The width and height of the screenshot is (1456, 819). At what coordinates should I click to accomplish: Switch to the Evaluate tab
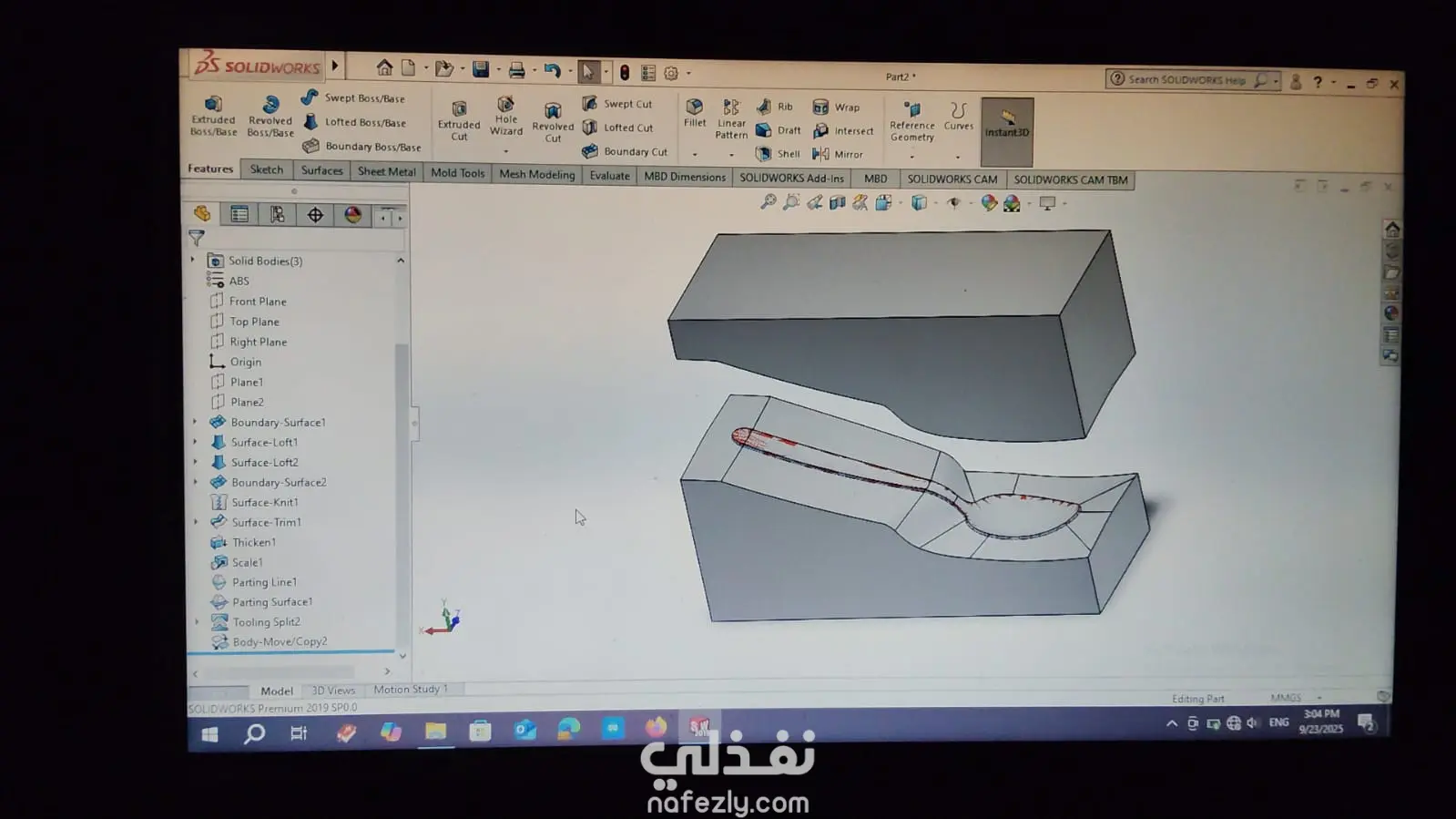tap(610, 176)
